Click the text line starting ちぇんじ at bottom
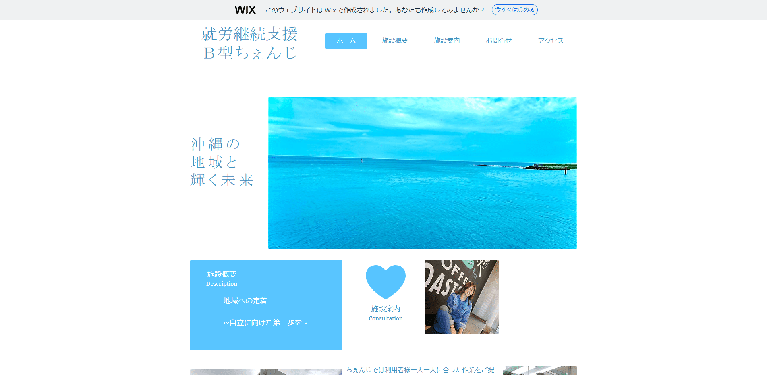 coord(420,370)
